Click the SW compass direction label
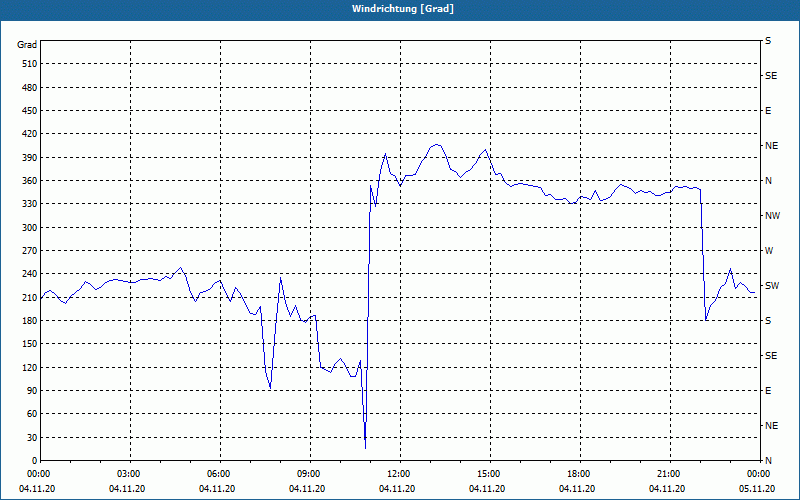Viewport: 800px width, 500px height. (772, 286)
